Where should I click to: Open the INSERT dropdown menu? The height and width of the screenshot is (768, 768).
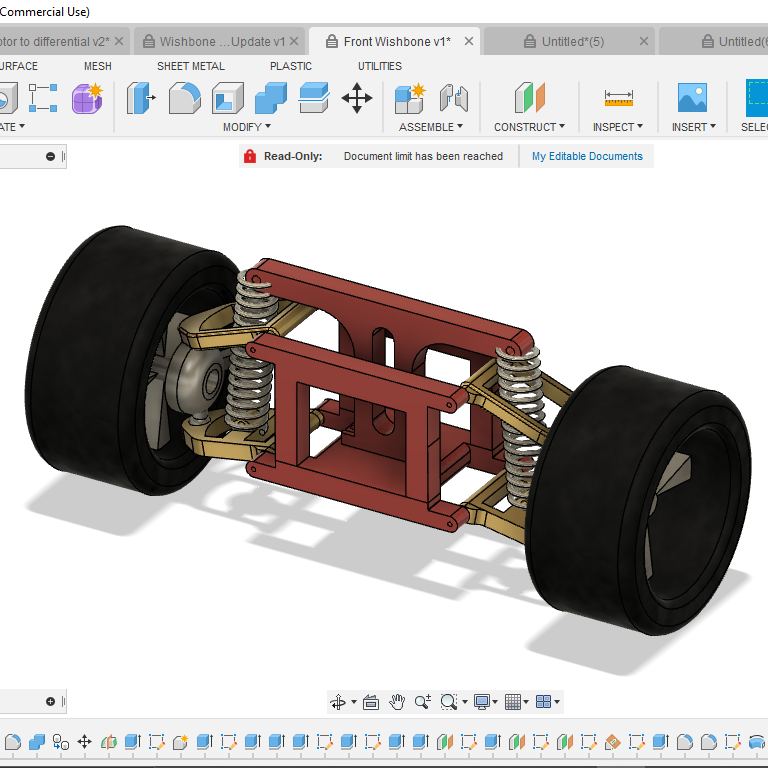click(694, 127)
